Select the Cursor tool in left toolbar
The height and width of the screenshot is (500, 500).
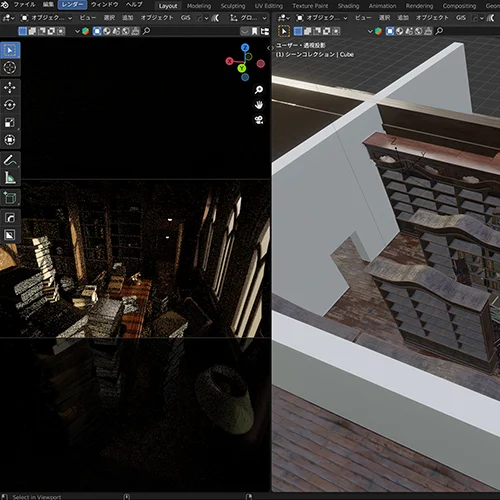(x=10, y=68)
